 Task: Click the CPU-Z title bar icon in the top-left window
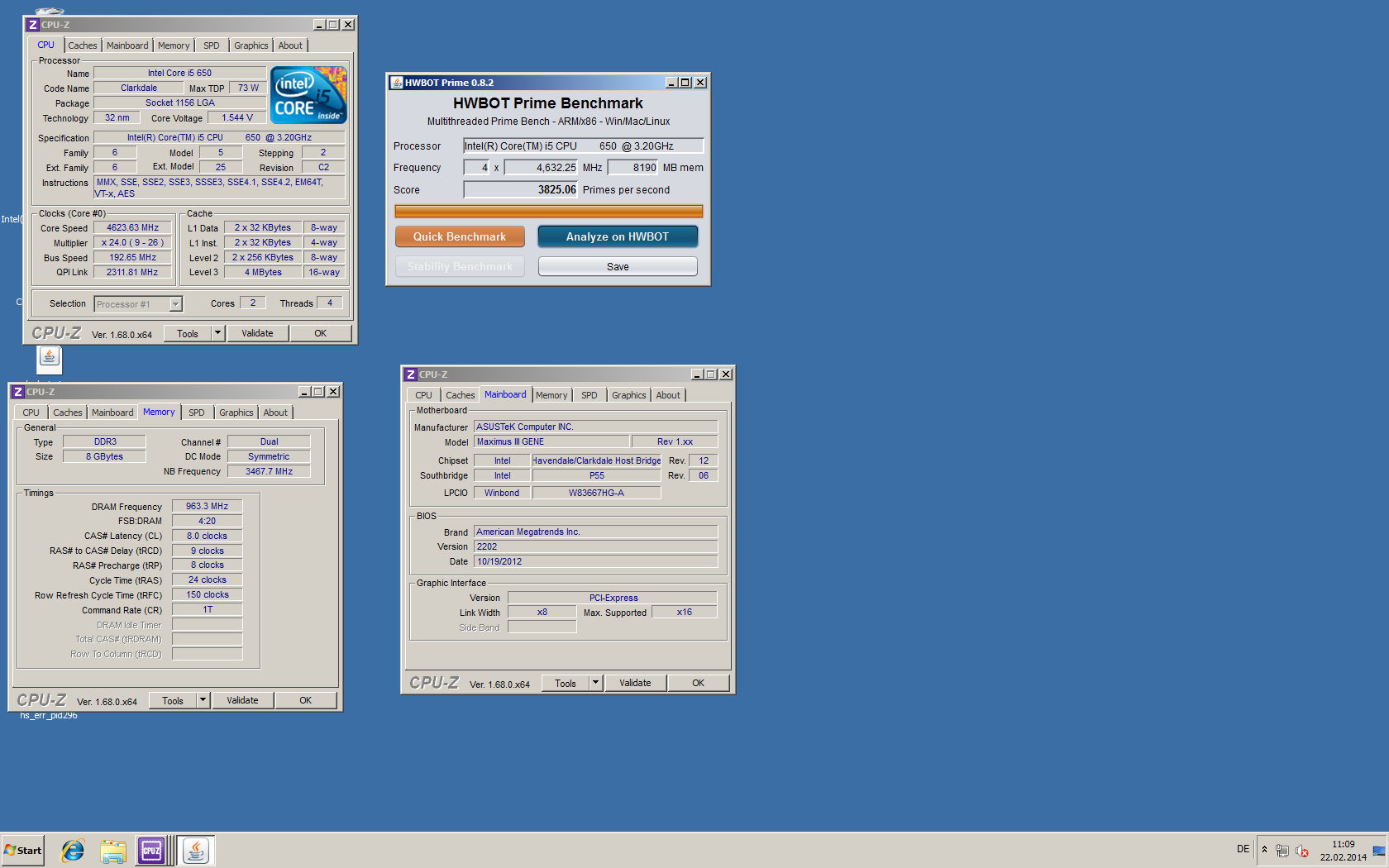[x=33, y=25]
